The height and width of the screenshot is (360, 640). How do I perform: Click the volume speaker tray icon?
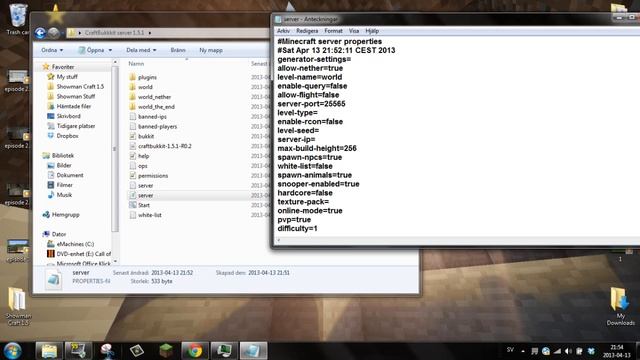568,351
